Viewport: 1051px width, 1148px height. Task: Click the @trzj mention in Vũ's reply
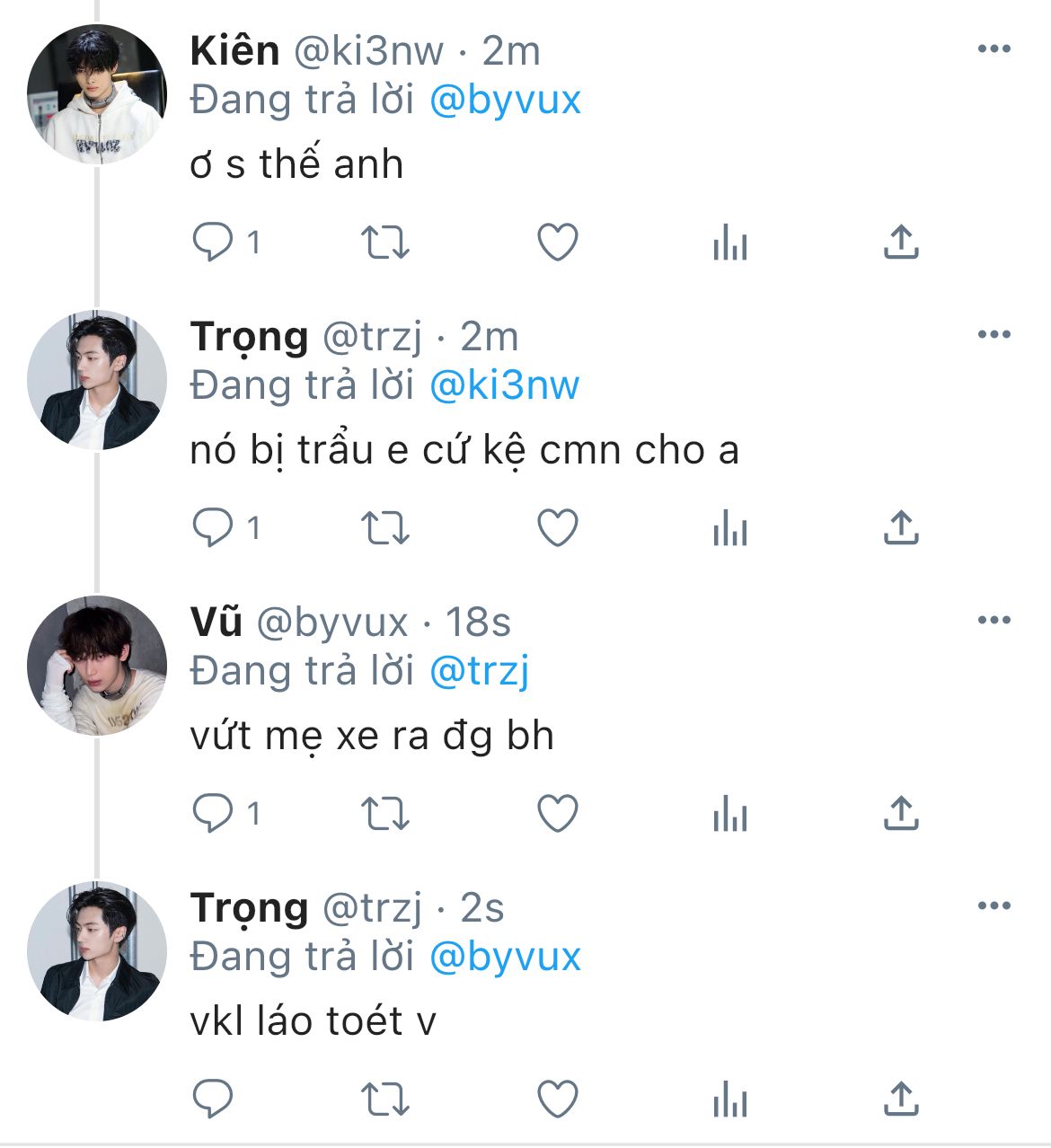pos(480,671)
